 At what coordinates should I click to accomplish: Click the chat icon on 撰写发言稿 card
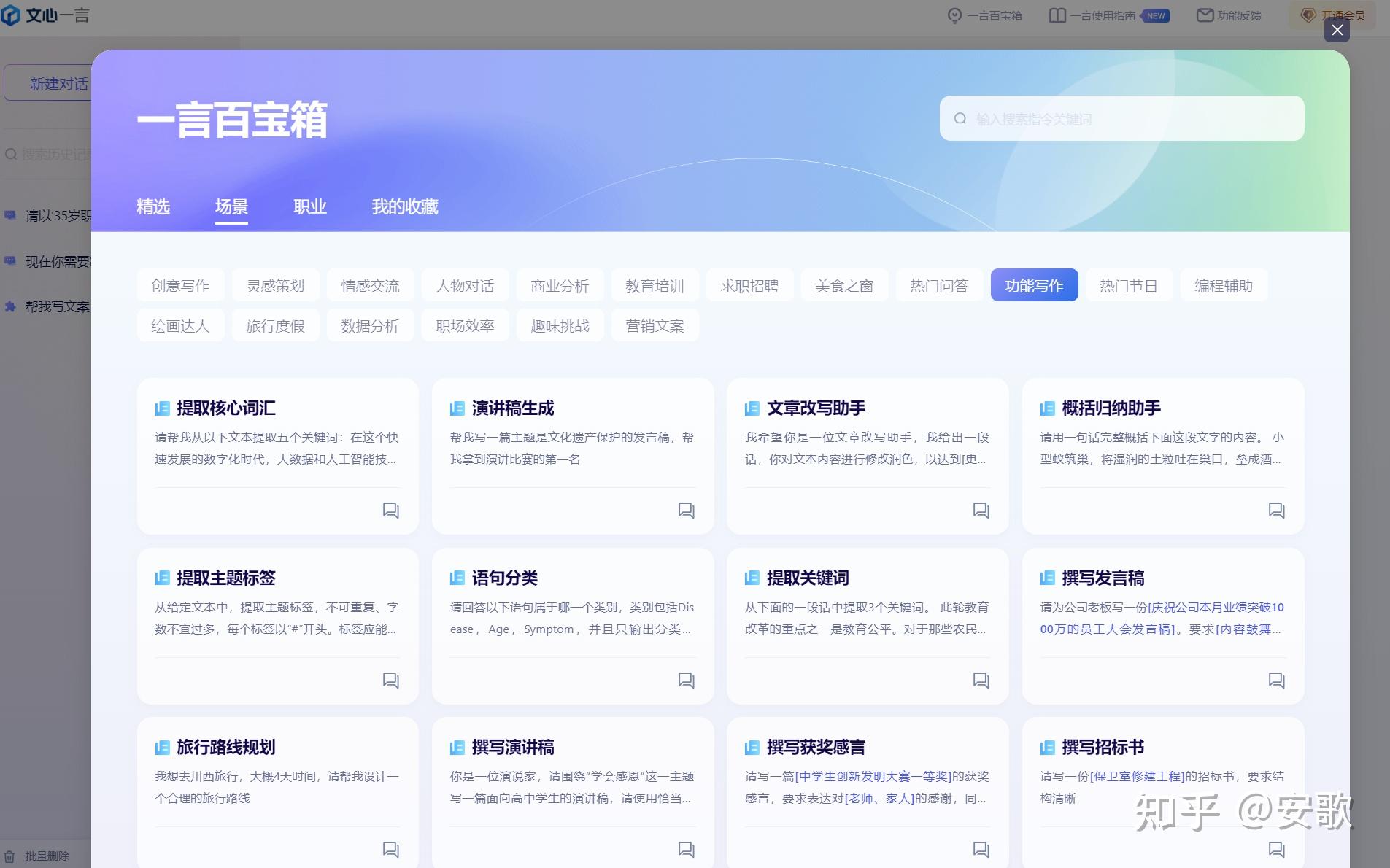[1276, 681]
